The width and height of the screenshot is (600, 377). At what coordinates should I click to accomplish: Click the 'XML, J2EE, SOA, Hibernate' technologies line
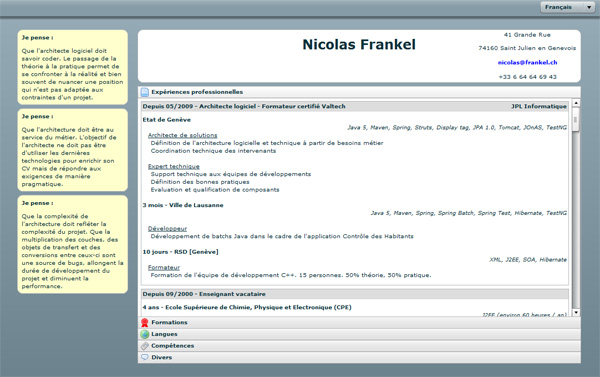point(528,260)
